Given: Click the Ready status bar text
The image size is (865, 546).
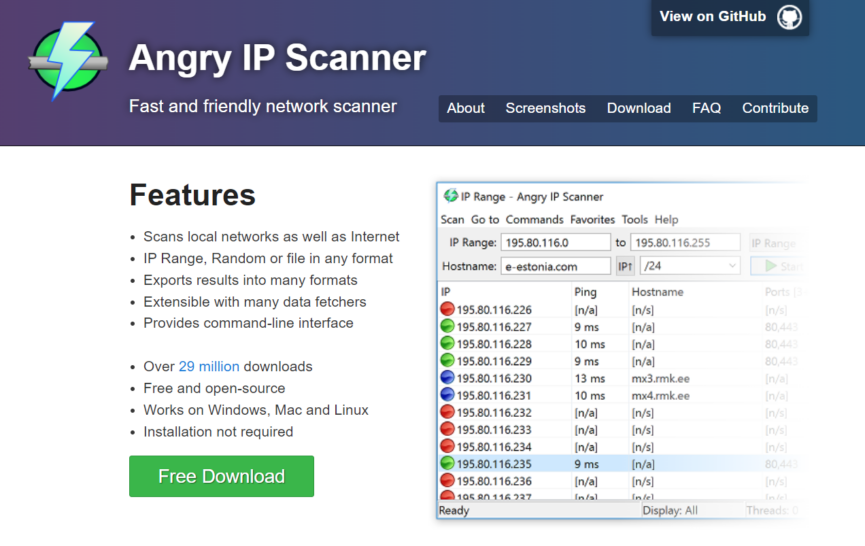Looking at the screenshot, I should pyautogui.click(x=454, y=510).
